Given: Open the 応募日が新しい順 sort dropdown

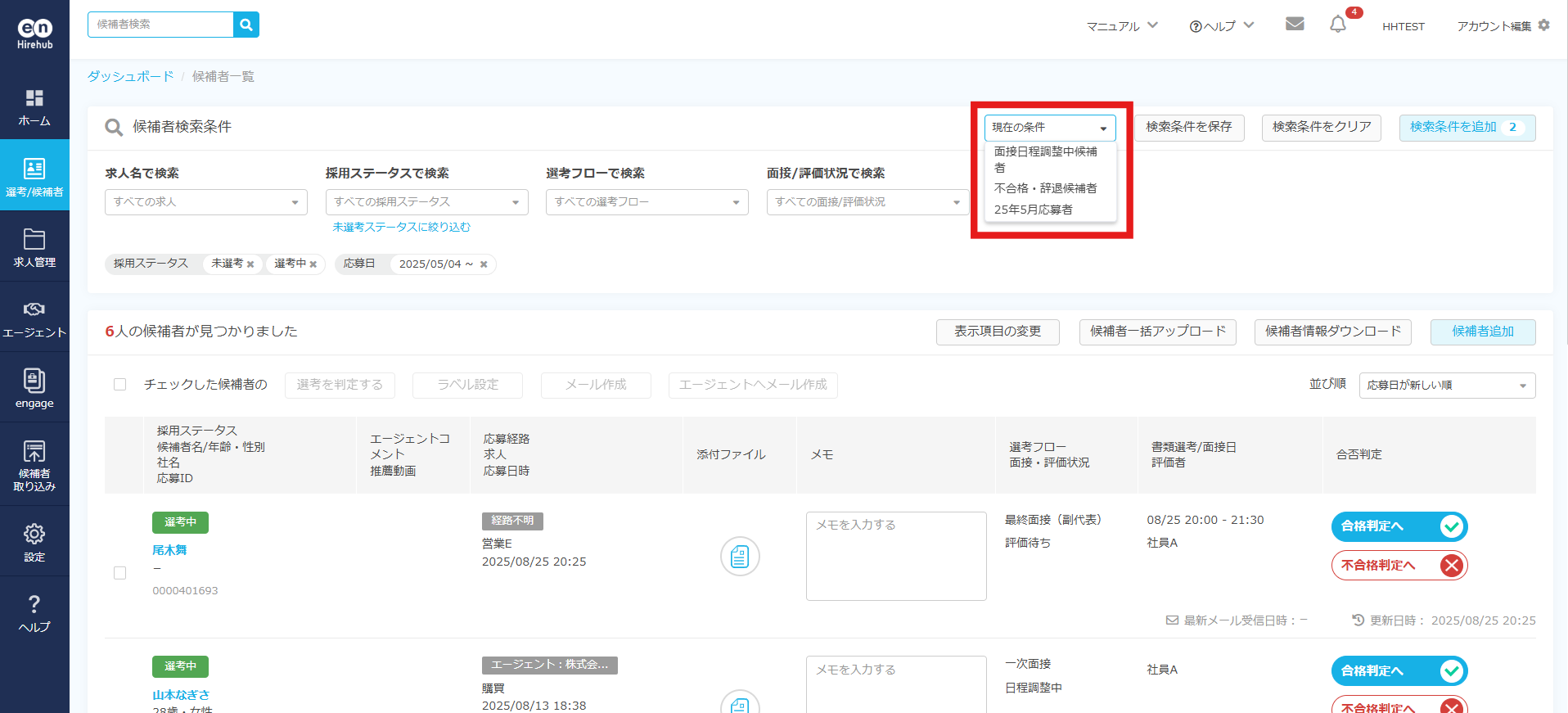Looking at the screenshot, I should coord(1446,386).
